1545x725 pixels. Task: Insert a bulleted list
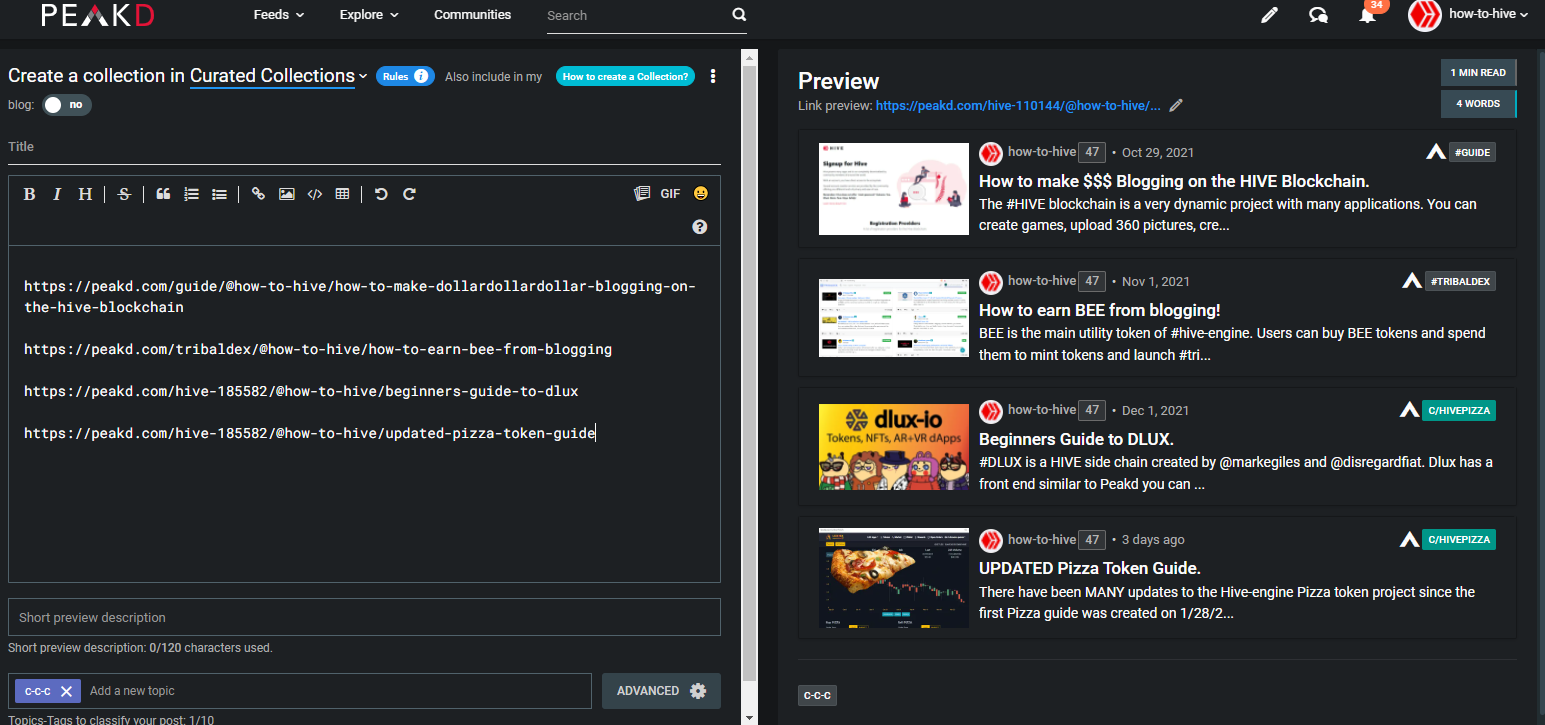pyautogui.click(x=219, y=194)
